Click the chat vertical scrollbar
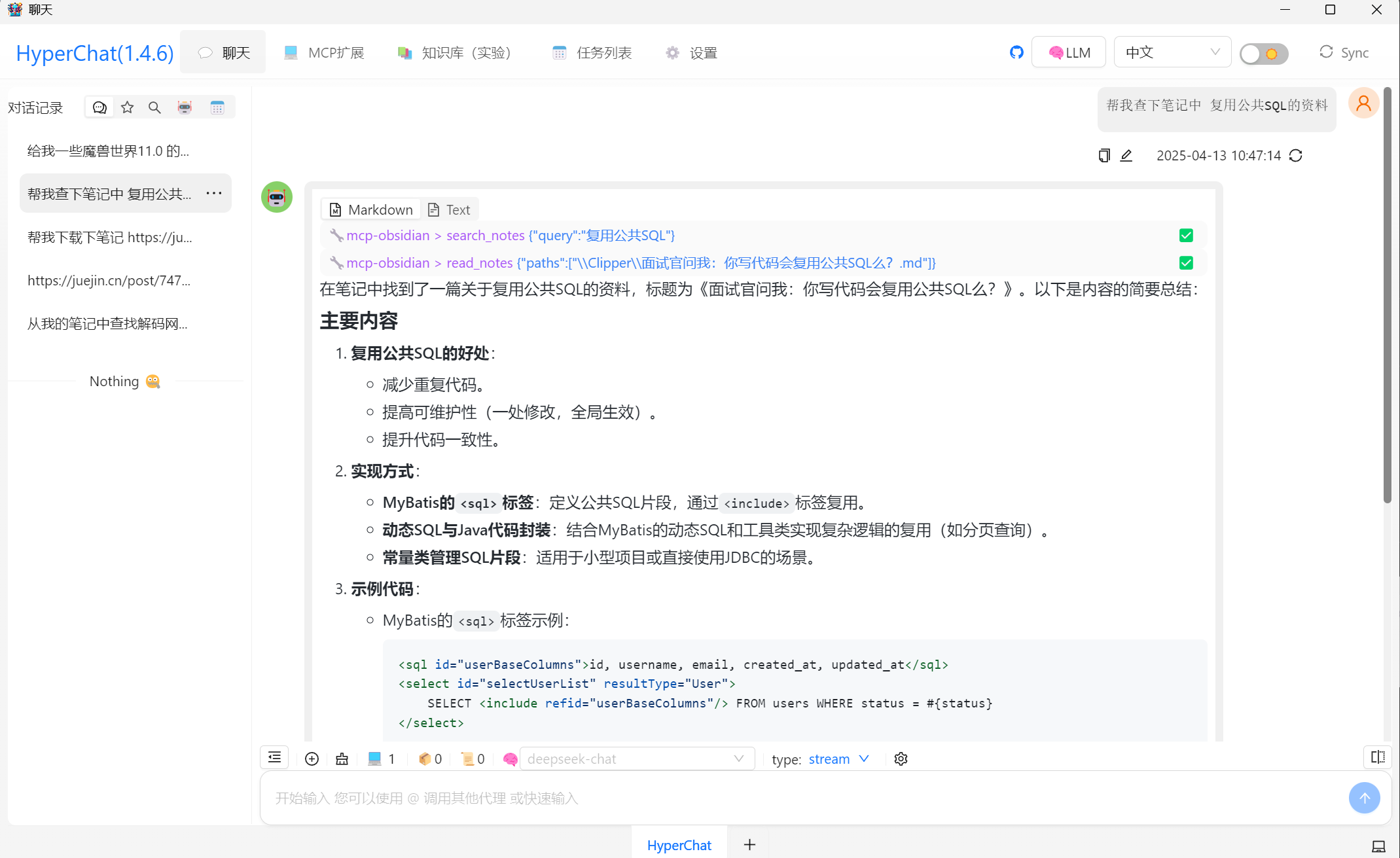Screen dimensions: 1400x858 [1387, 295]
